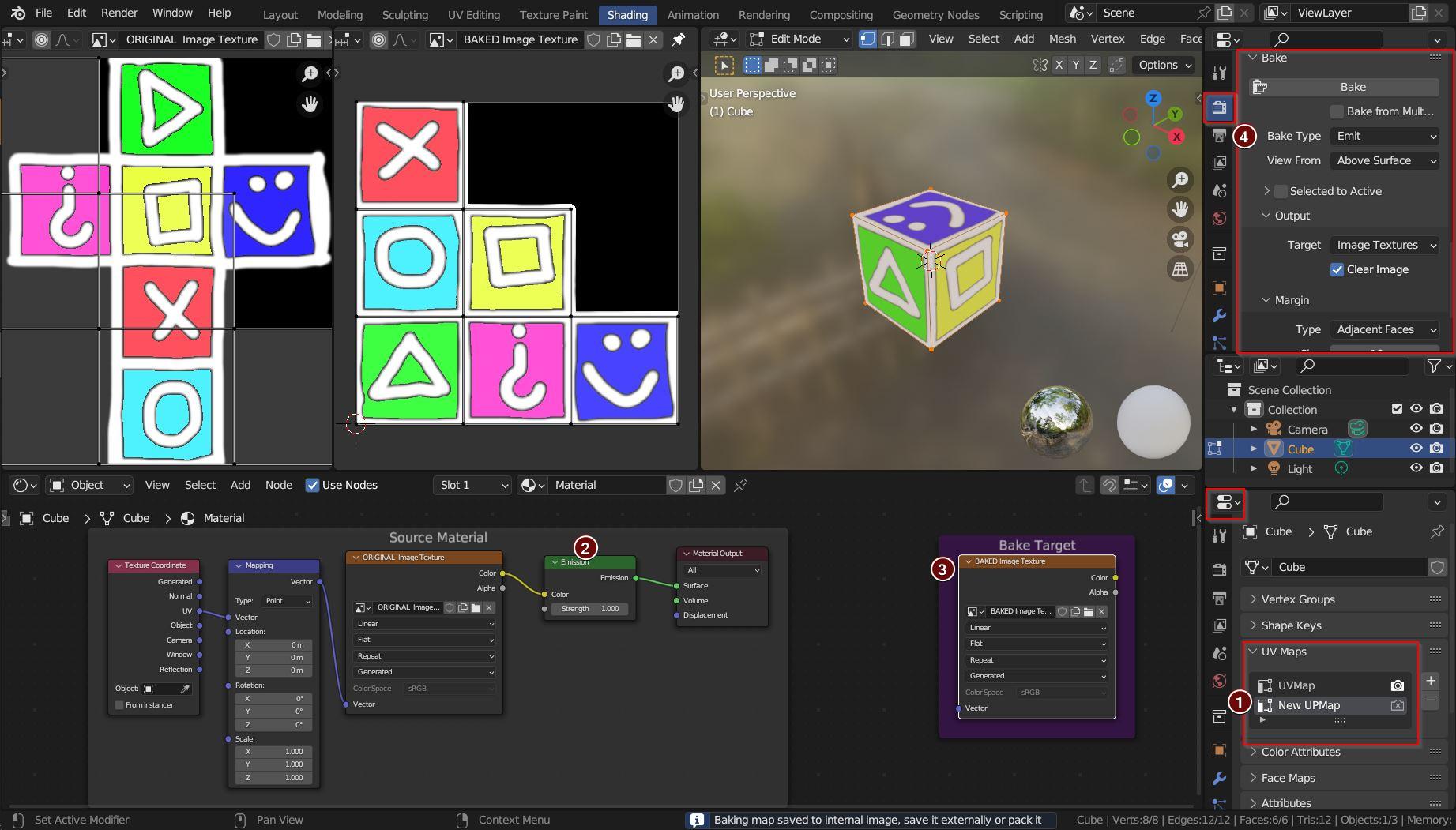
Task: Open Mesh menu in 3D viewport header
Action: tap(1062, 39)
